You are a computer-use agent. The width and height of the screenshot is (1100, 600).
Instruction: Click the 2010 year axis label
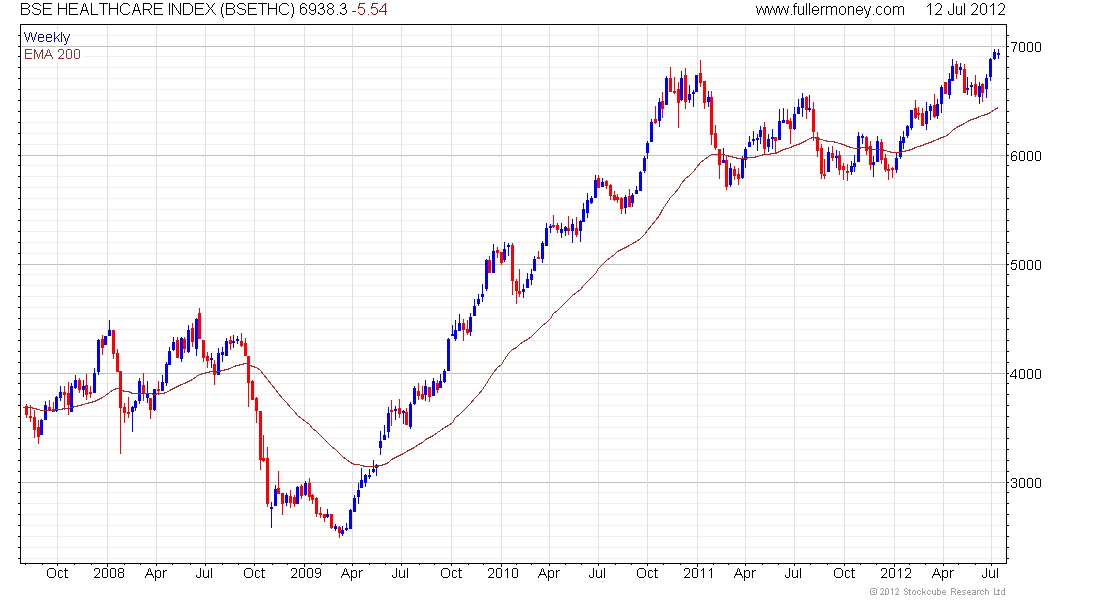[503, 573]
